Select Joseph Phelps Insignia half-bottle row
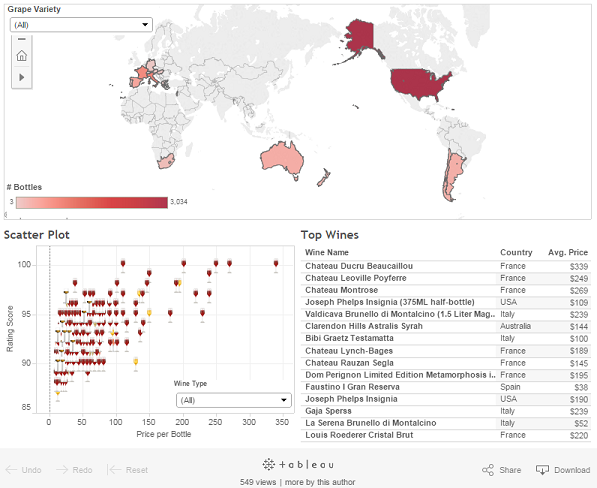This screenshot has height=488, width=597. [x=446, y=302]
